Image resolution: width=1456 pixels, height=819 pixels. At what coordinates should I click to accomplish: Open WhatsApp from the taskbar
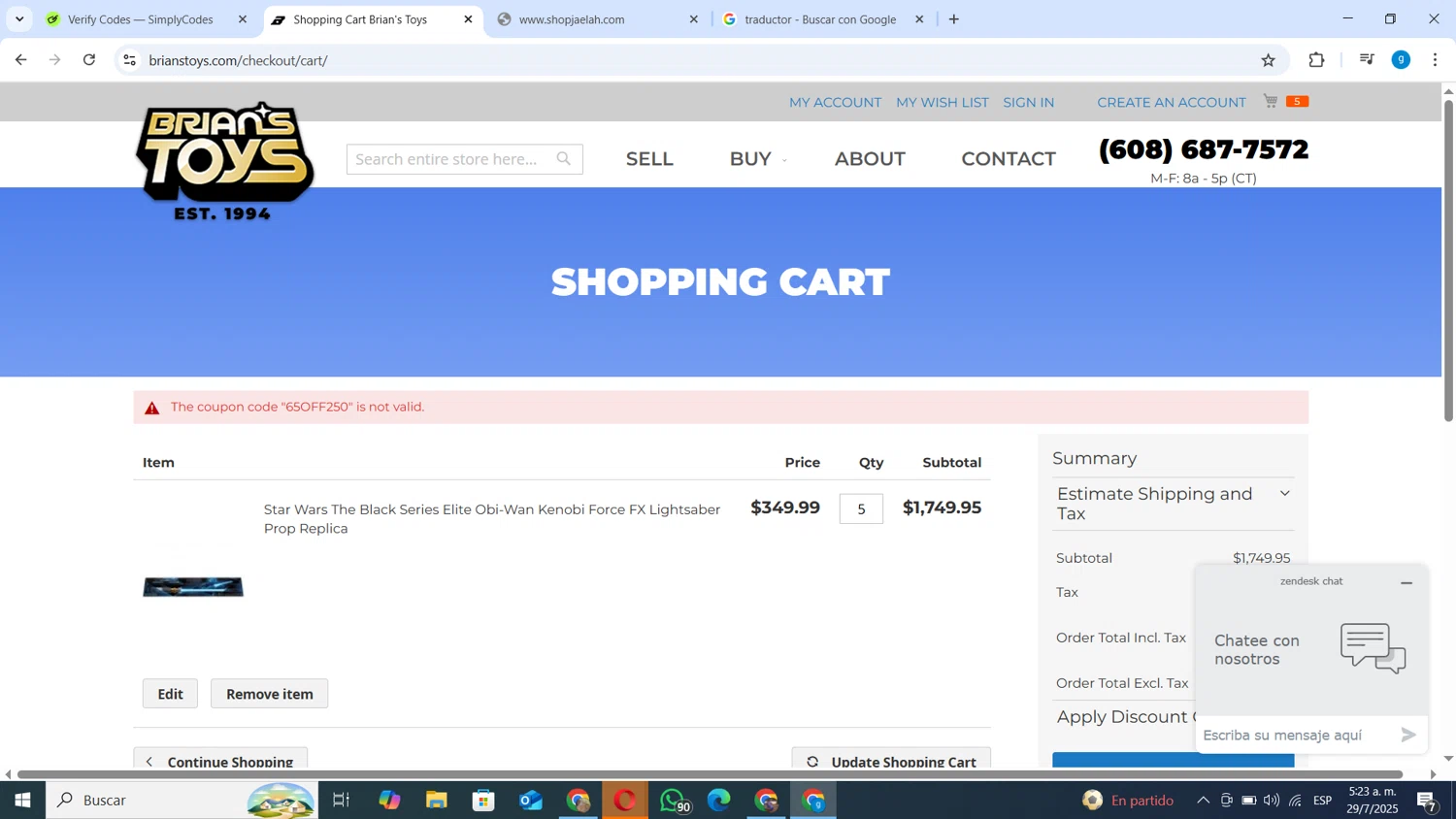point(674,801)
